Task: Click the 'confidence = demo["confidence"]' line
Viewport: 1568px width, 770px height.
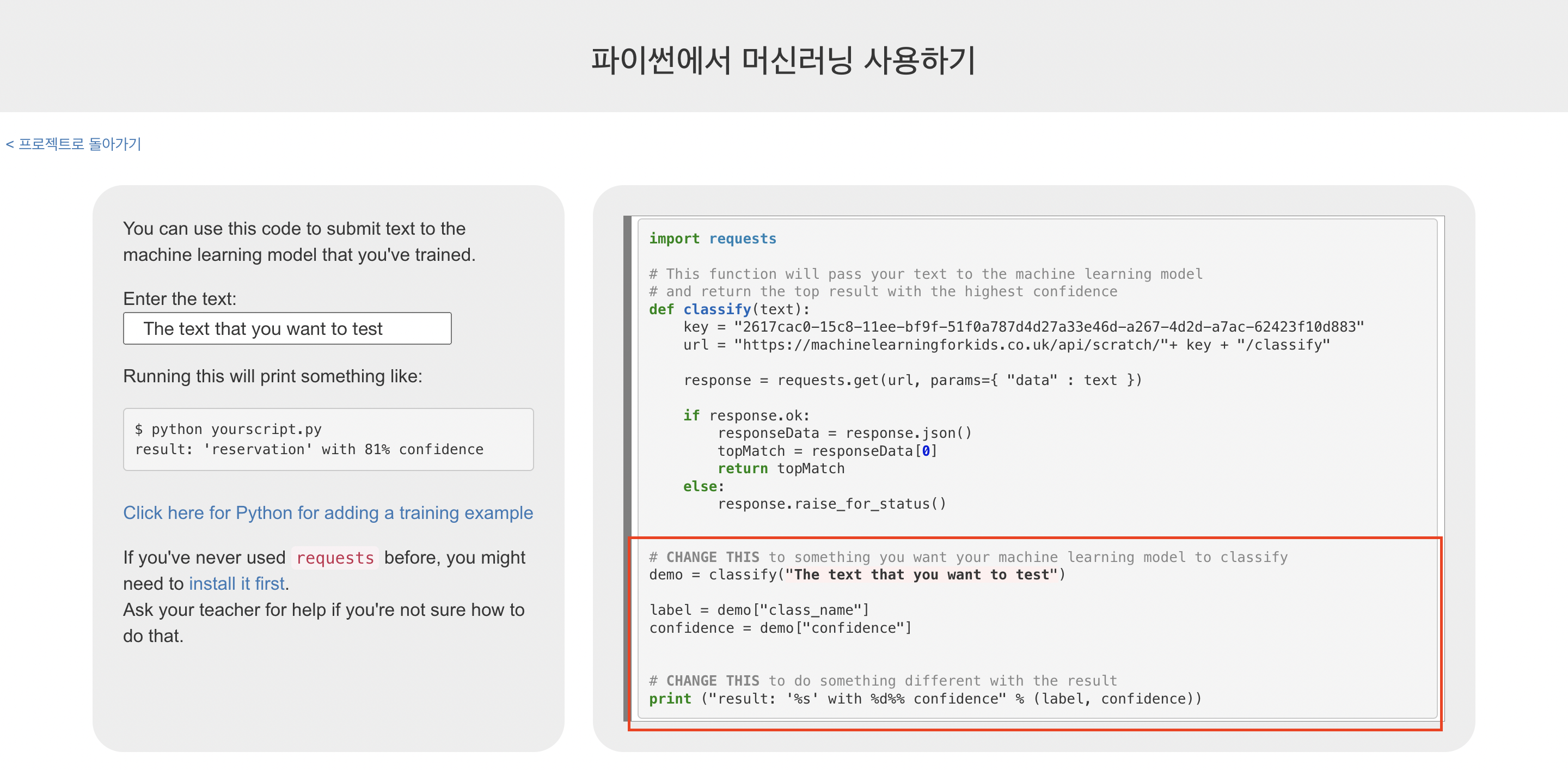Action: tap(780, 627)
